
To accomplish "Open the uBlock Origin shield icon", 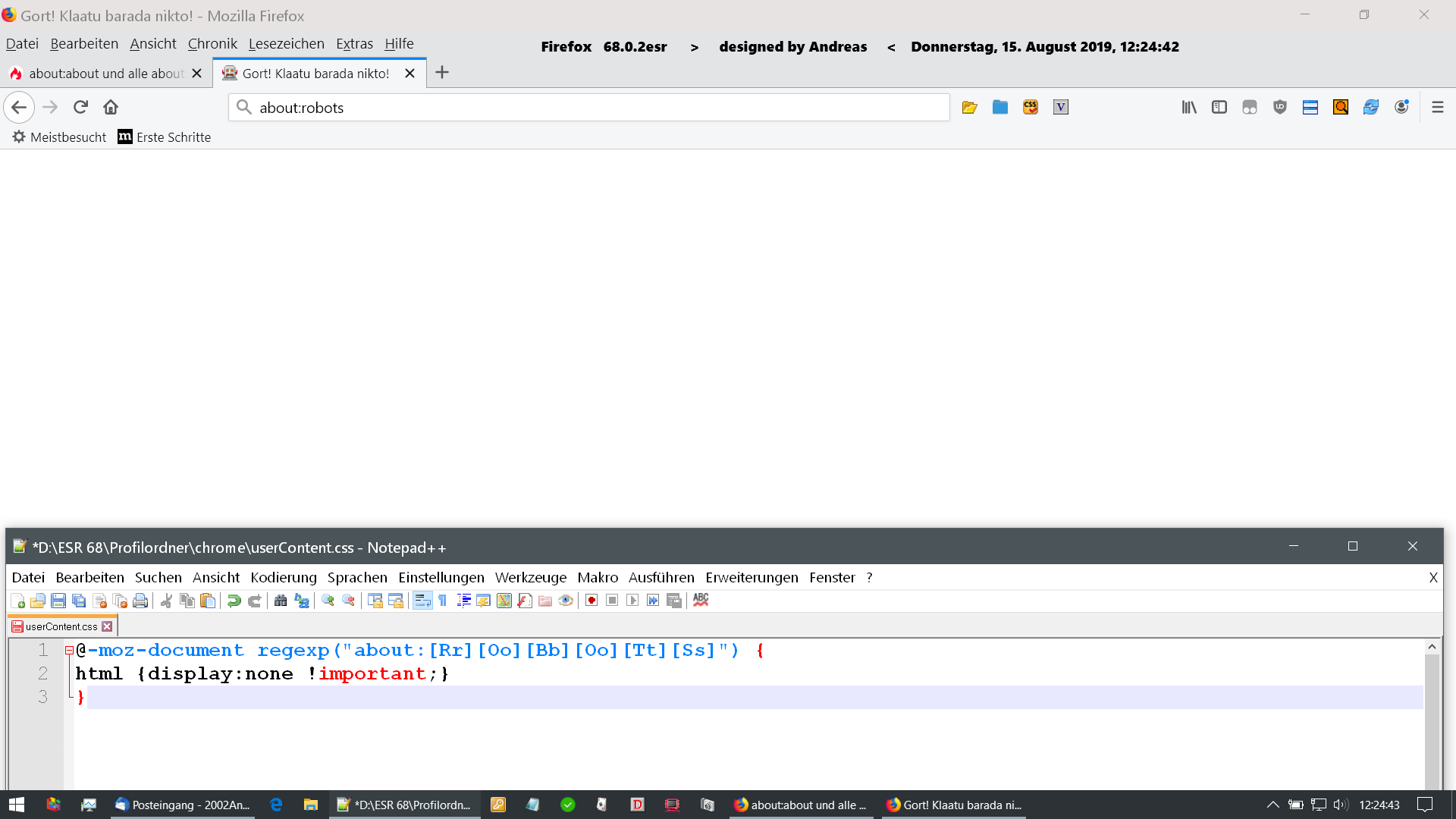I will click(x=1280, y=107).
